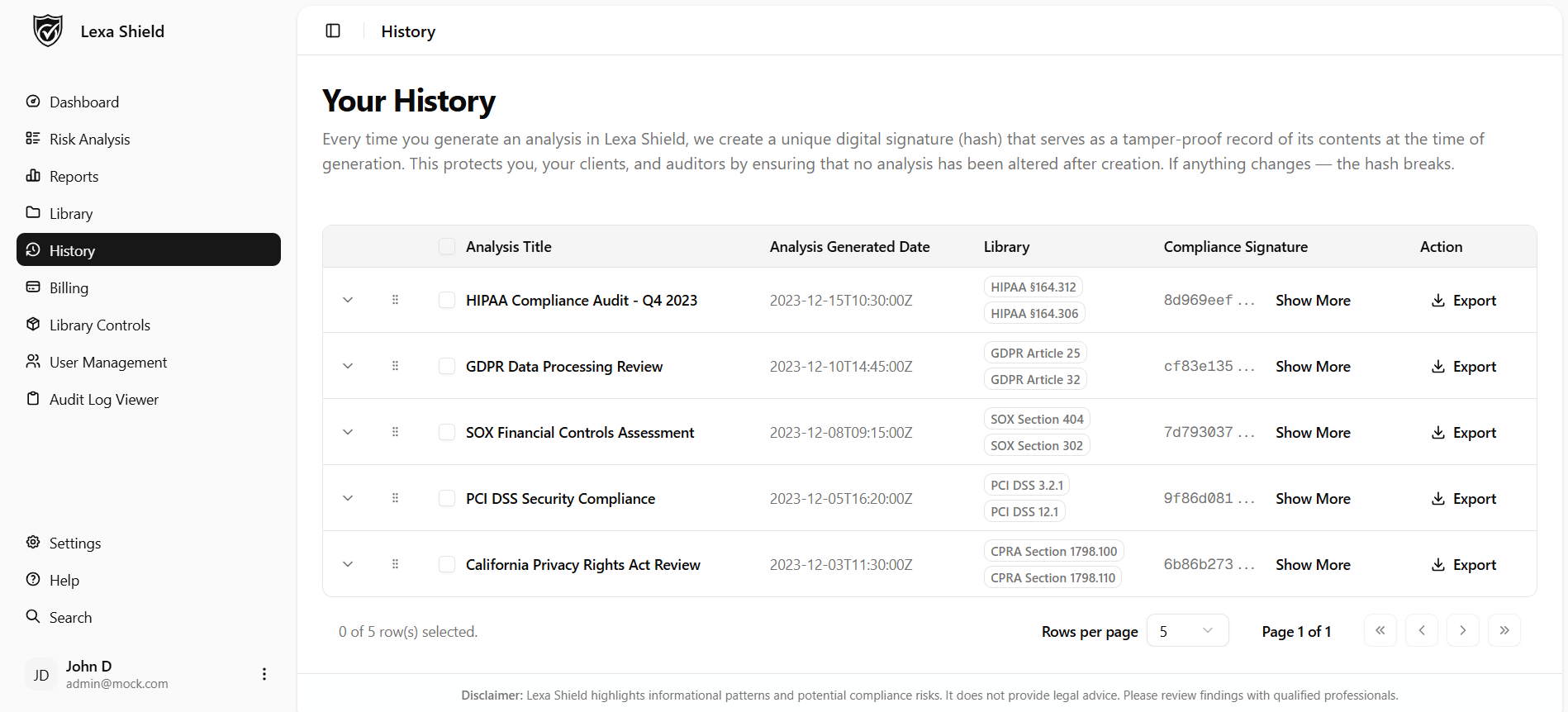Click the last-page double-chevron pagination control

point(1504,630)
